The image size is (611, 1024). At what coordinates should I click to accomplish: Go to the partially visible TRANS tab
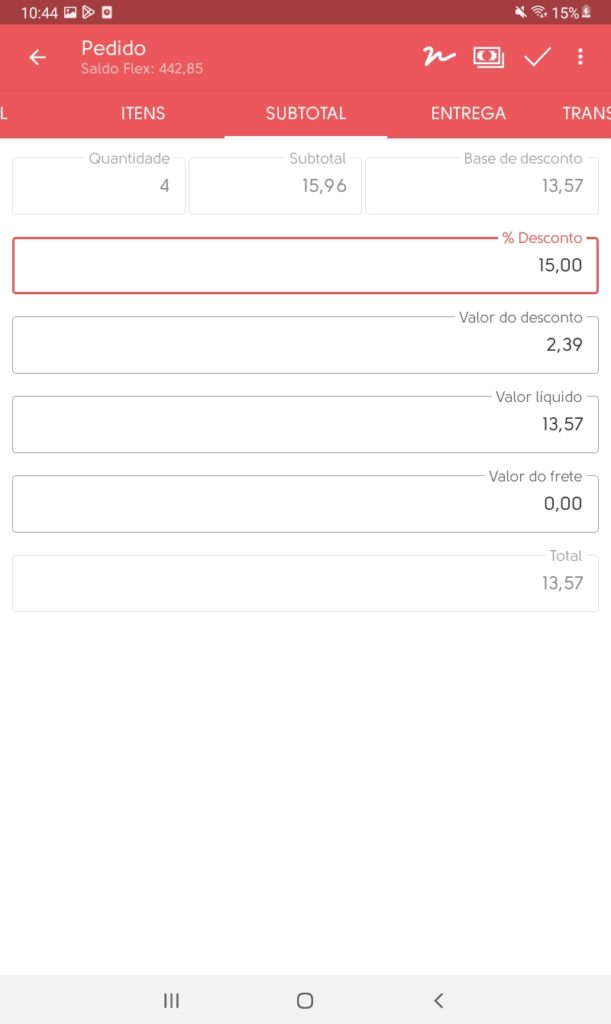tap(586, 113)
